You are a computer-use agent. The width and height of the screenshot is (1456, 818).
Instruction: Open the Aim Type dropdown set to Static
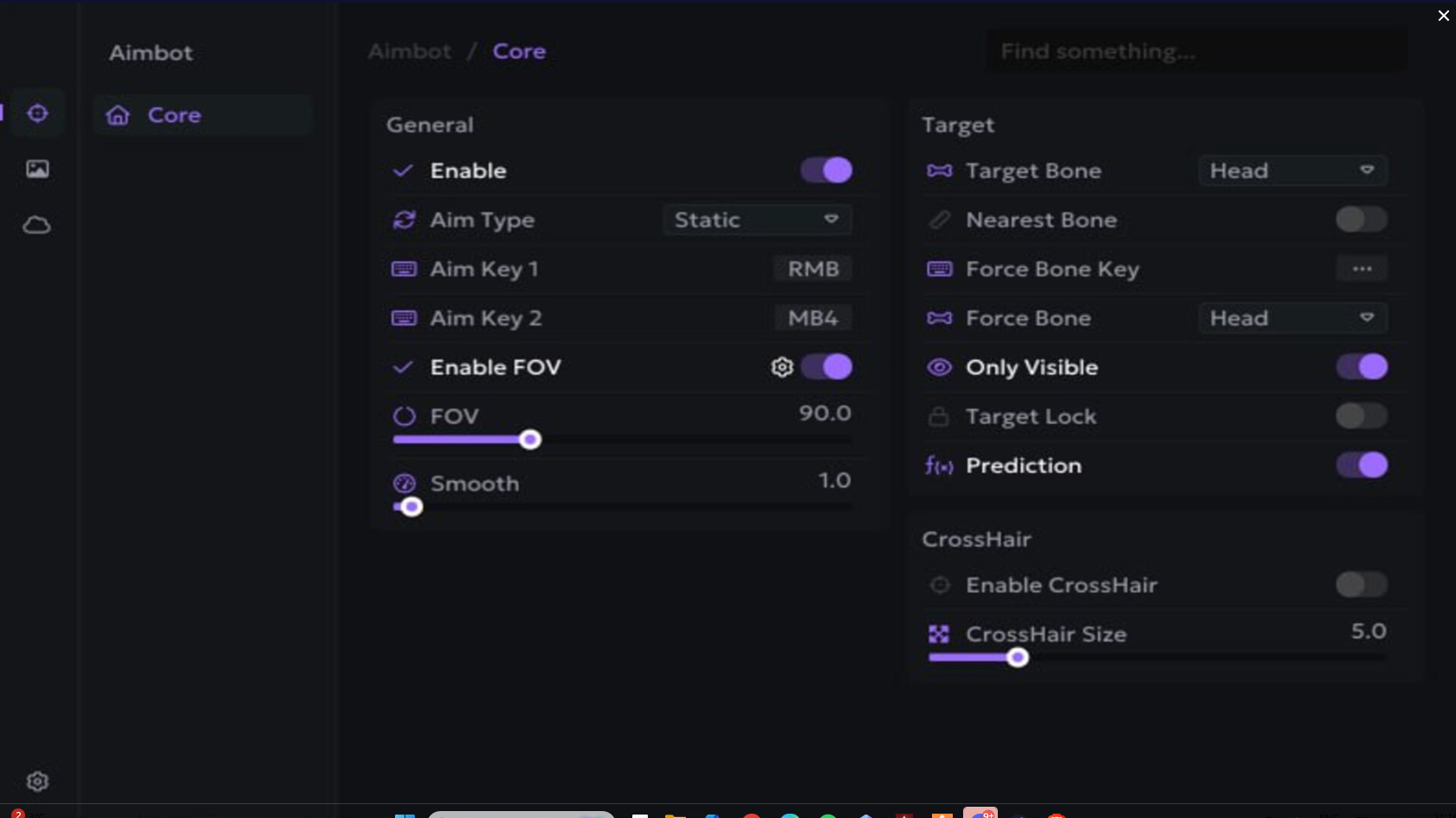756,219
